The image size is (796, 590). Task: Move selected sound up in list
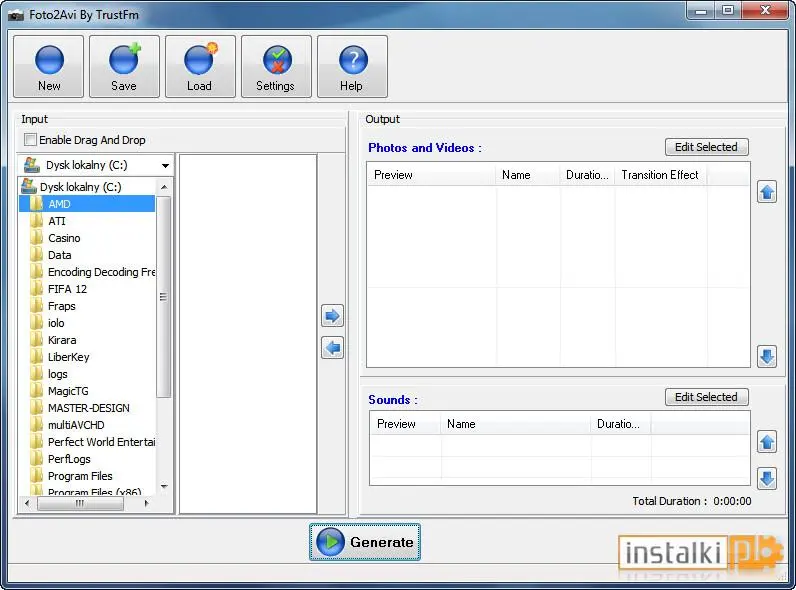point(767,442)
